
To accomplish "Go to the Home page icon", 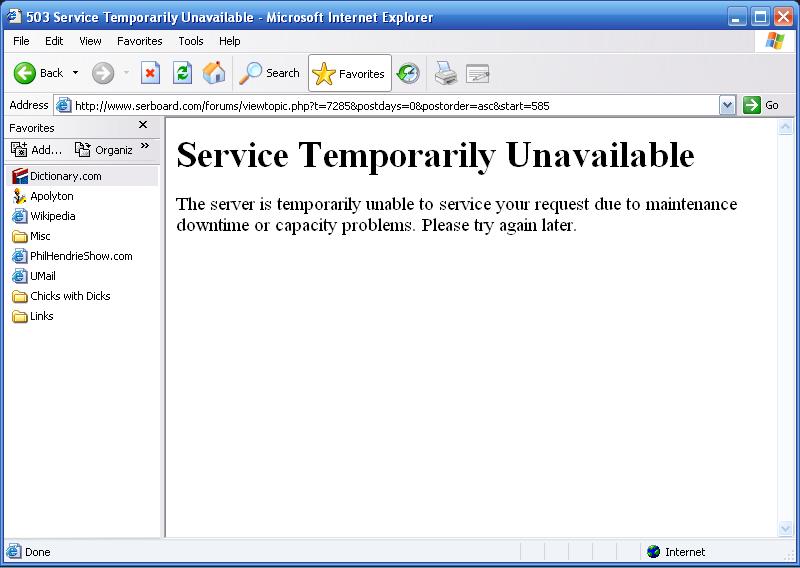I will coord(214,73).
